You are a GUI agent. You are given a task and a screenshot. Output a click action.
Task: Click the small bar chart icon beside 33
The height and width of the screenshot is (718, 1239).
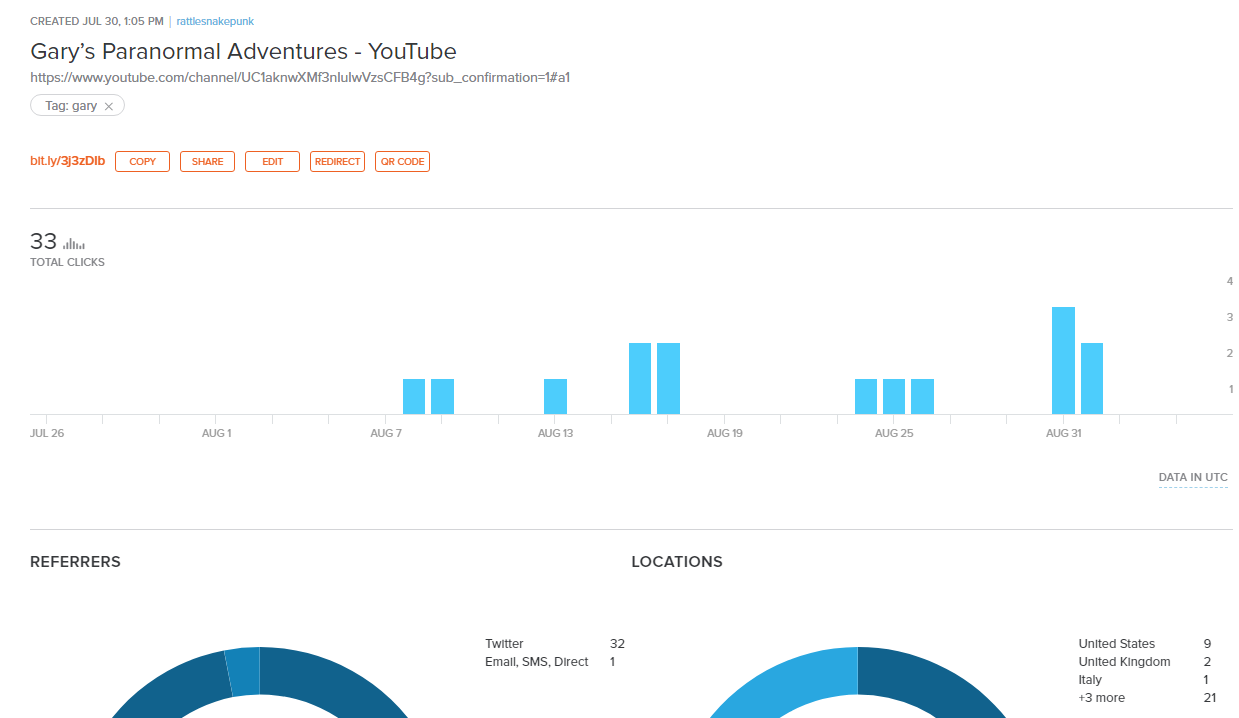point(74,243)
